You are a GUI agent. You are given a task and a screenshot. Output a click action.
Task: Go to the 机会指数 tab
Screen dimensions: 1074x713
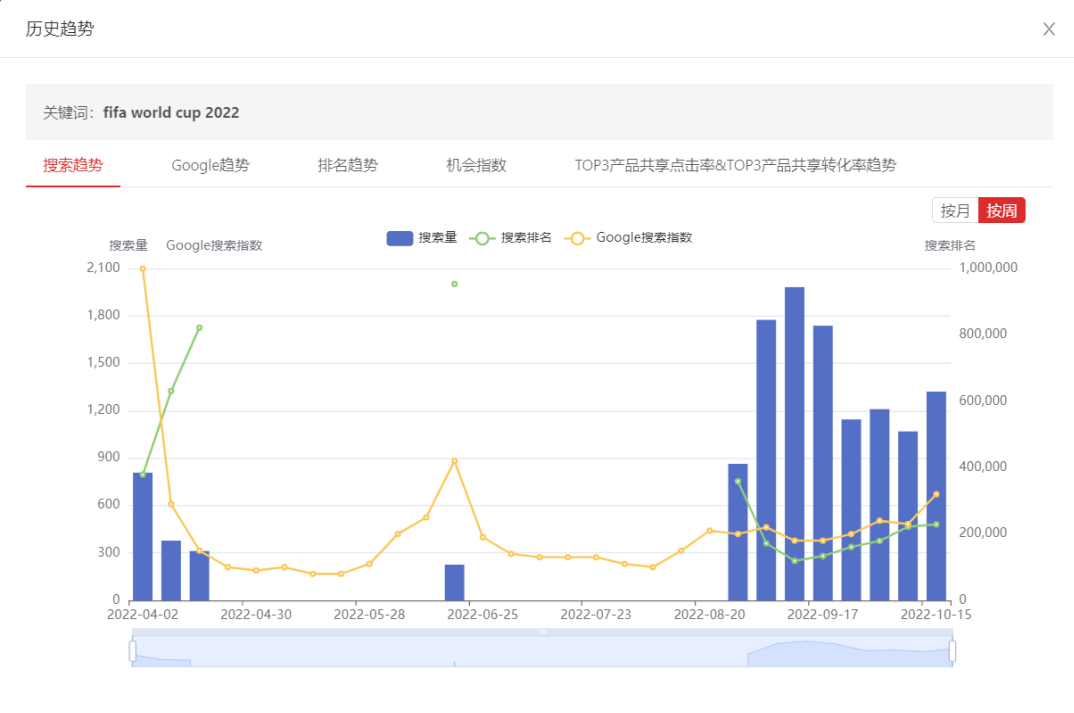tap(476, 165)
